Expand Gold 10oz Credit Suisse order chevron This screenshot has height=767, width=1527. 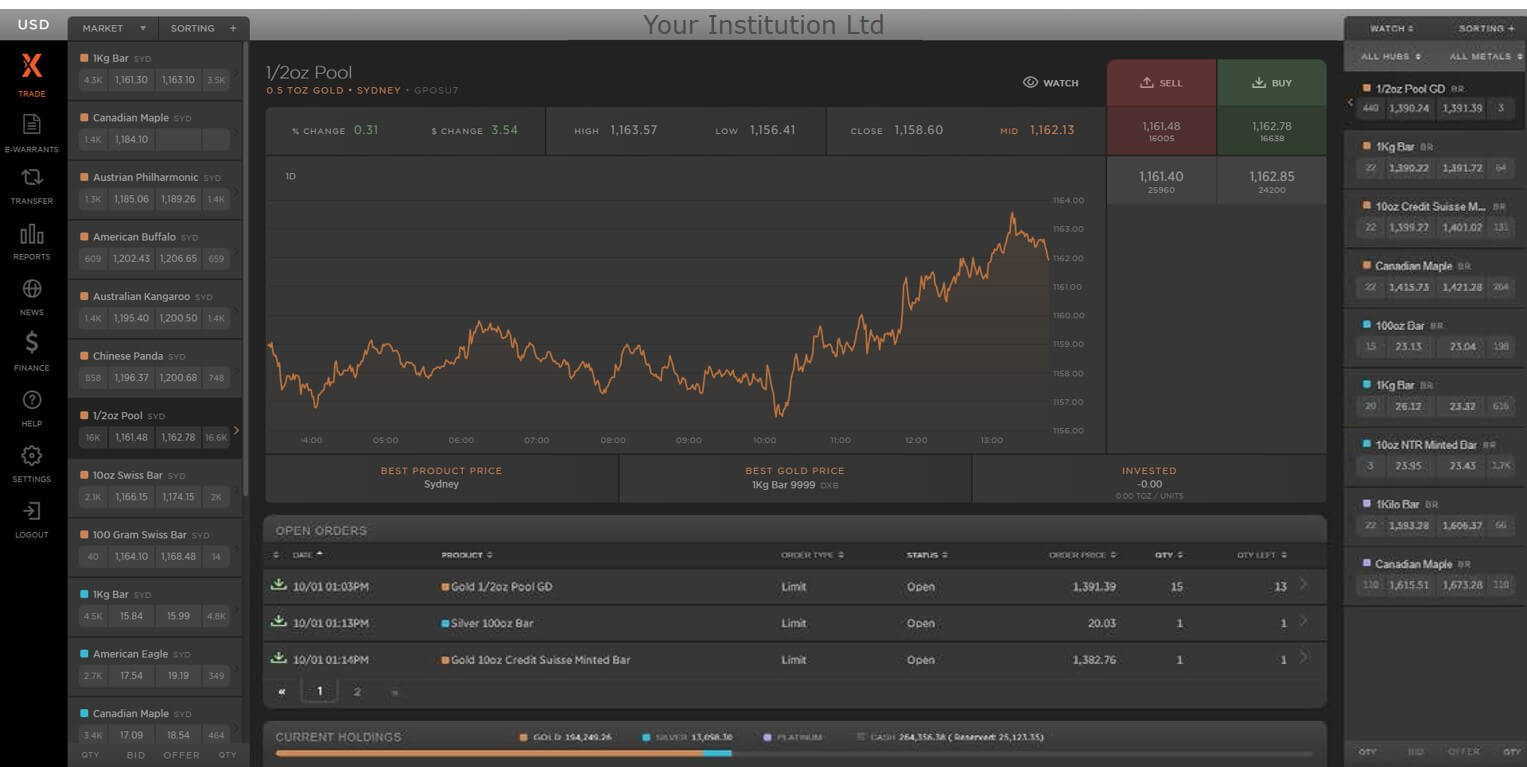pyautogui.click(x=1302, y=657)
